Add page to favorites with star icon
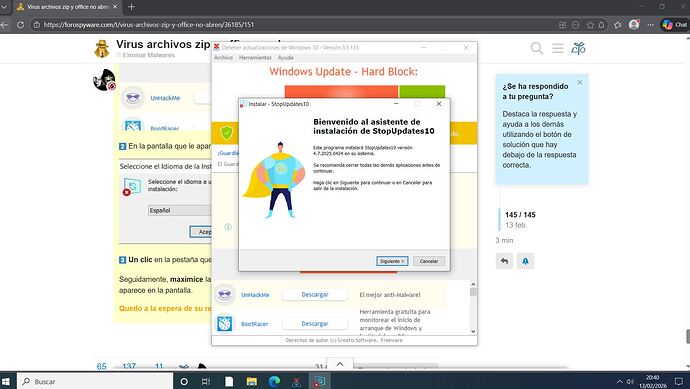 click(591, 25)
